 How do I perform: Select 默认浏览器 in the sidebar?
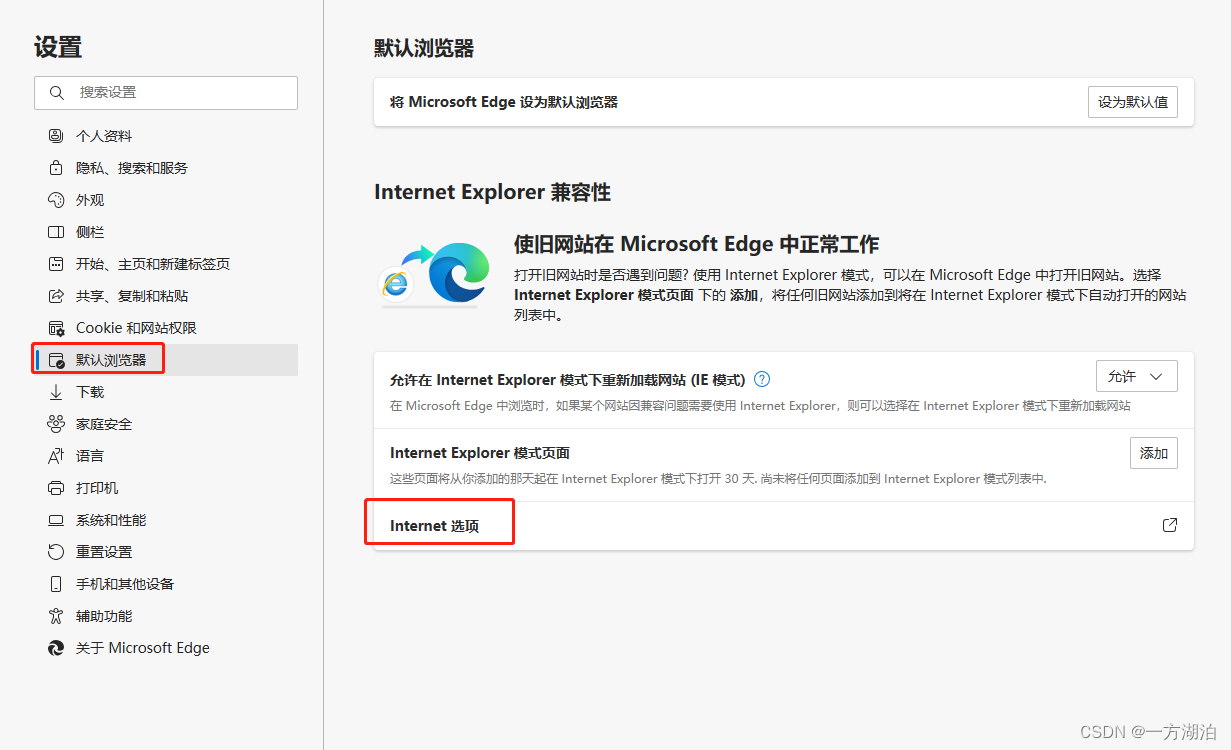(166, 360)
